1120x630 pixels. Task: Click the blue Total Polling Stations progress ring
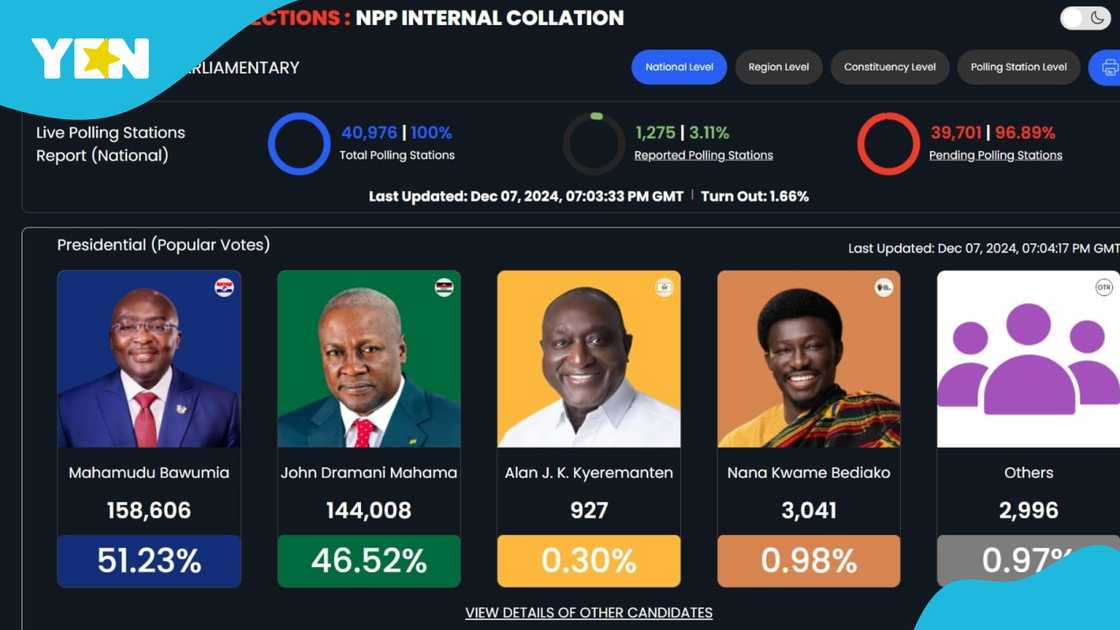299,143
